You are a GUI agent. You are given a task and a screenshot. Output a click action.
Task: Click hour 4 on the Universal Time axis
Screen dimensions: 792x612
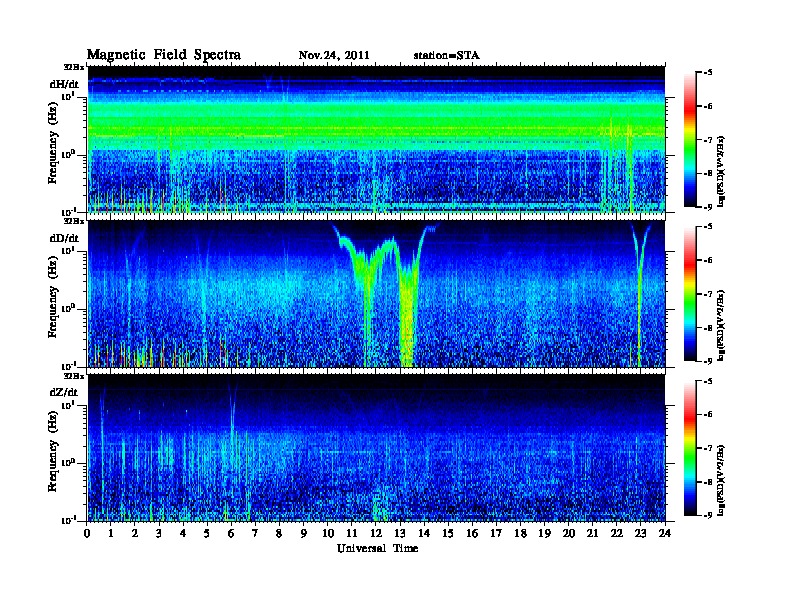tap(183, 534)
